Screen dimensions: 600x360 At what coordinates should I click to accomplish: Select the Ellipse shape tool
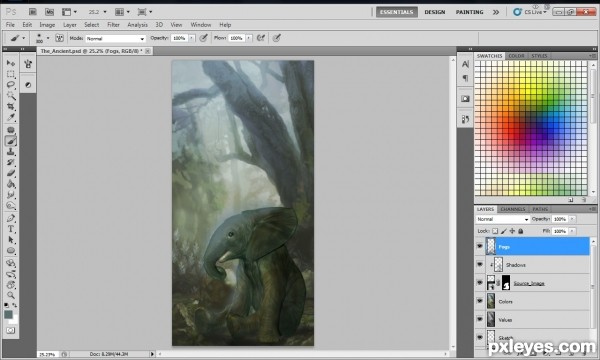click(11, 251)
